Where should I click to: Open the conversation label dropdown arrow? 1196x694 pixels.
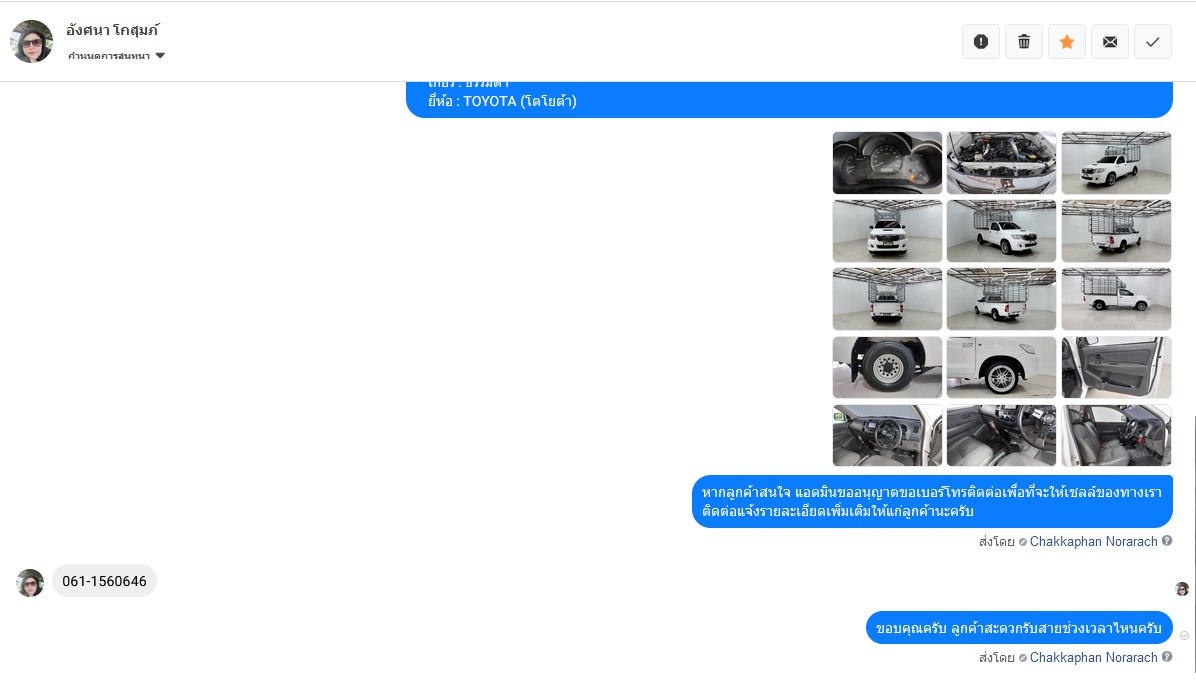coord(160,56)
